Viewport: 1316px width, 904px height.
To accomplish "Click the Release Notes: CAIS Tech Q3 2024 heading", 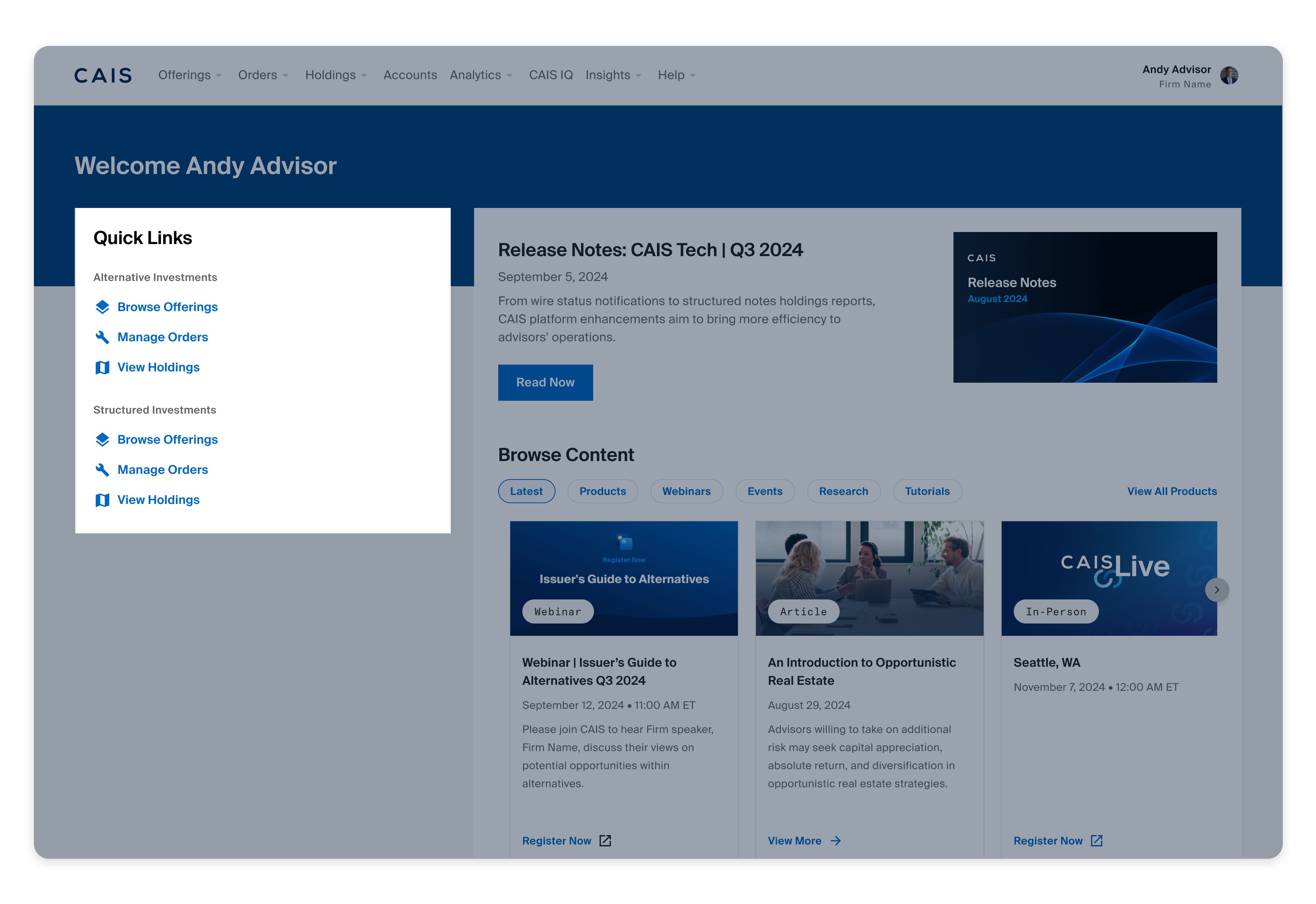I will point(650,250).
